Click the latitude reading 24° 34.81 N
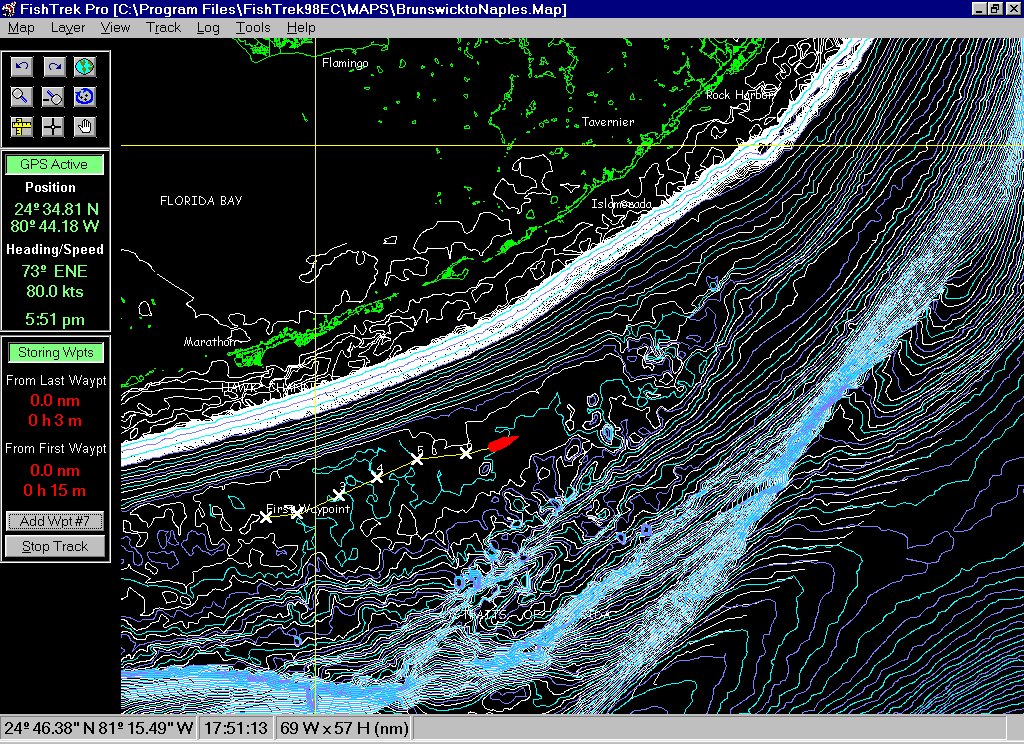 click(56, 209)
